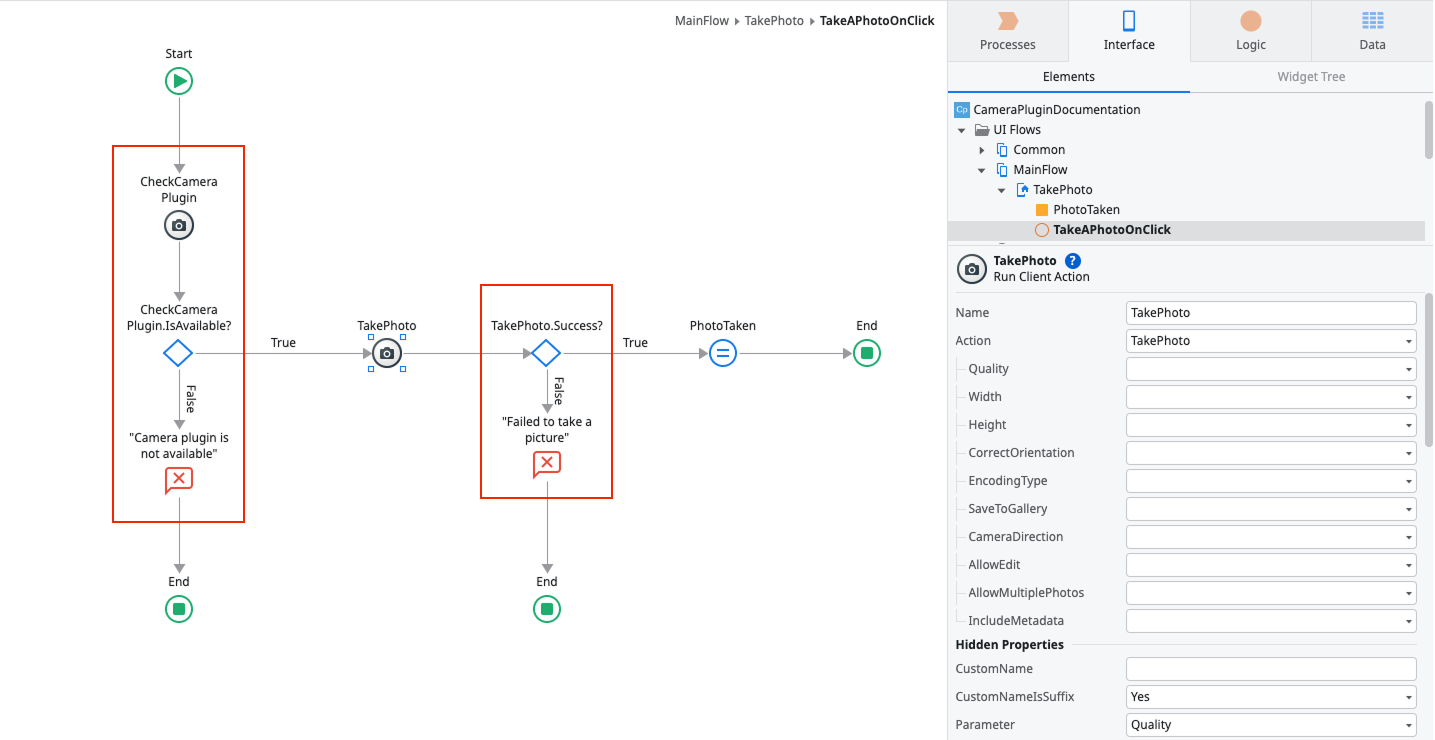Click the properties panel scrollbar
Viewport: 1435px width, 740px height.
(1428, 370)
